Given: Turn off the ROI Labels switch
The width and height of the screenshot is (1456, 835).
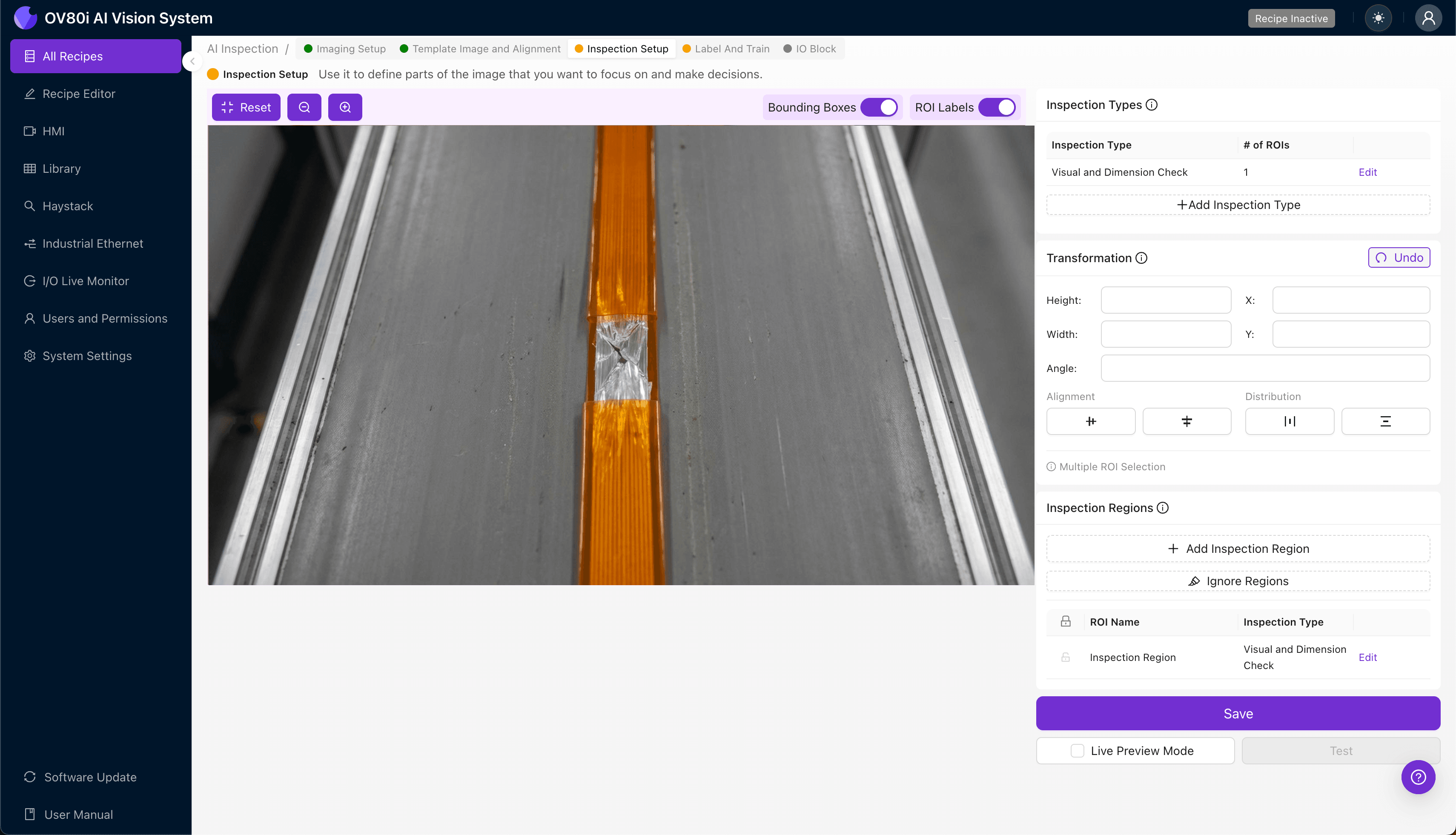Looking at the screenshot, I should 997,107.
